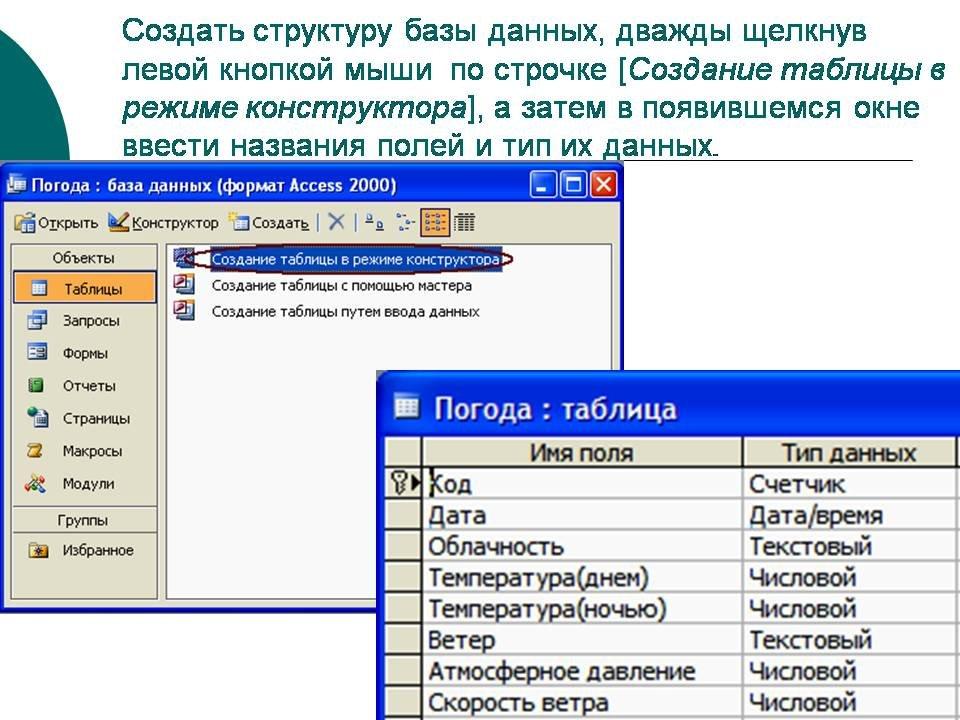Collapse the Объекты group header
The height and width of the screenshot is (720, 960).
coord(84,258)
